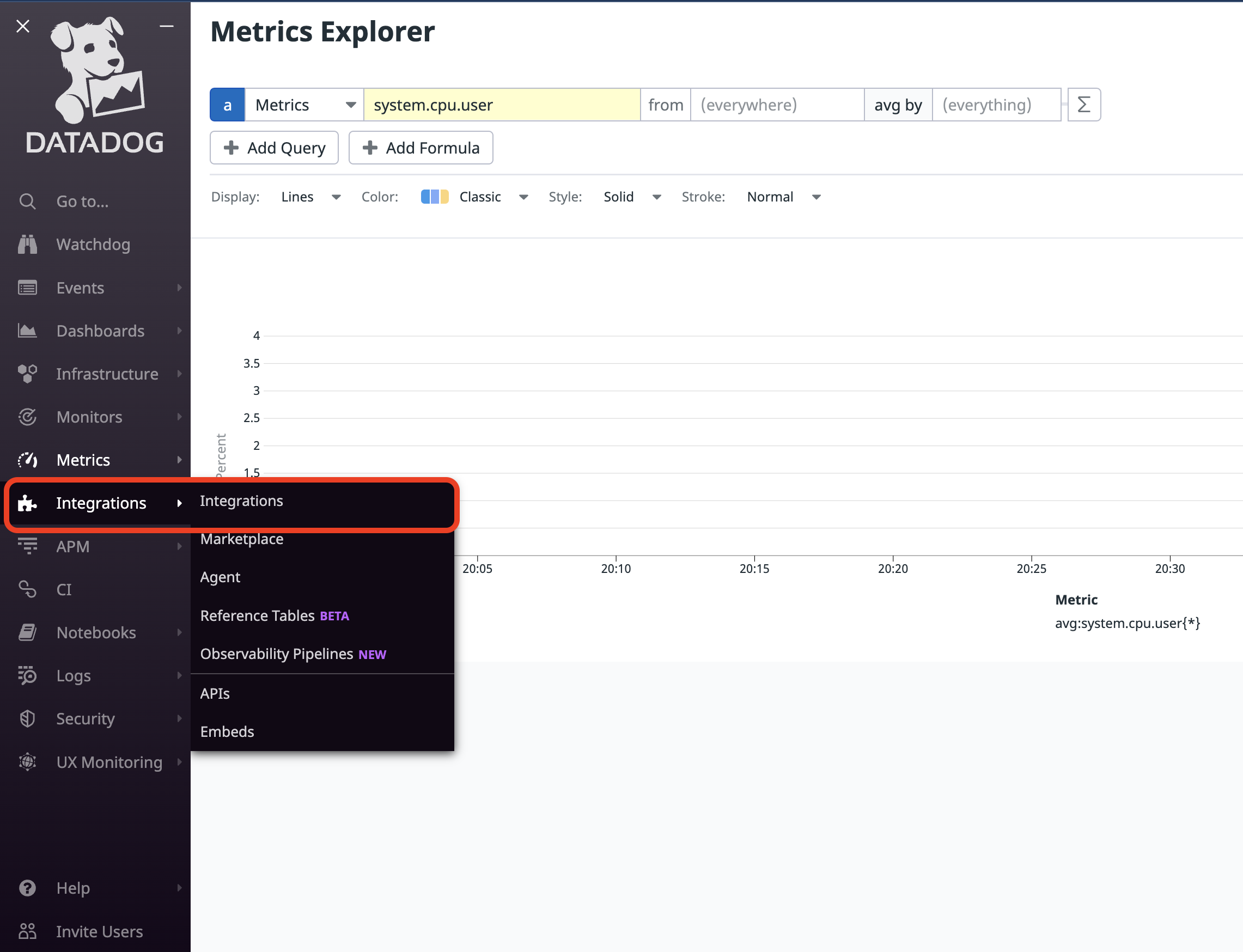Viewport: 1243px width, 952px height.
Task: Click the Watchdog binoculars icon
Action: point(27,244)
